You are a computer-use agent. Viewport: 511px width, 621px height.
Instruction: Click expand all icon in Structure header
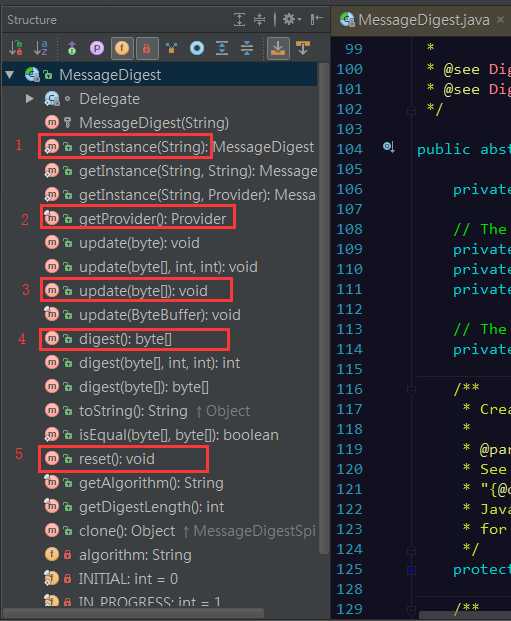(239, 19)
